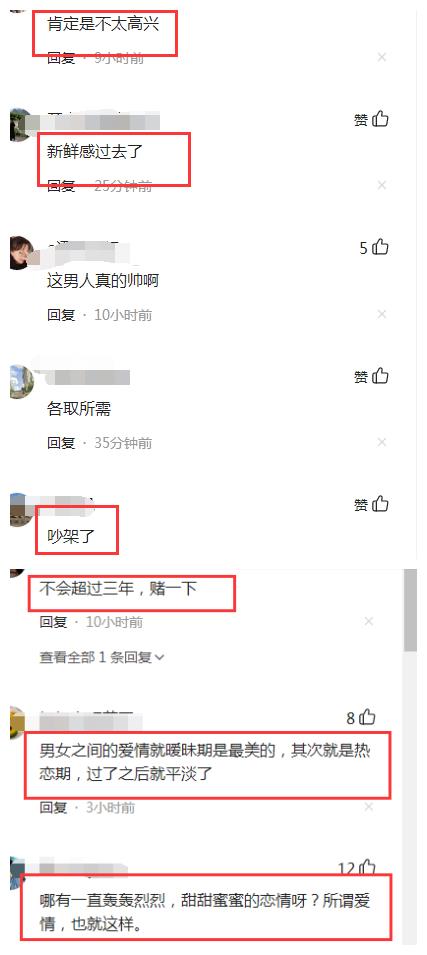Open avatar of '各取所需' commenter
This screenshot has width=427, height=955.
coord(22,381)
